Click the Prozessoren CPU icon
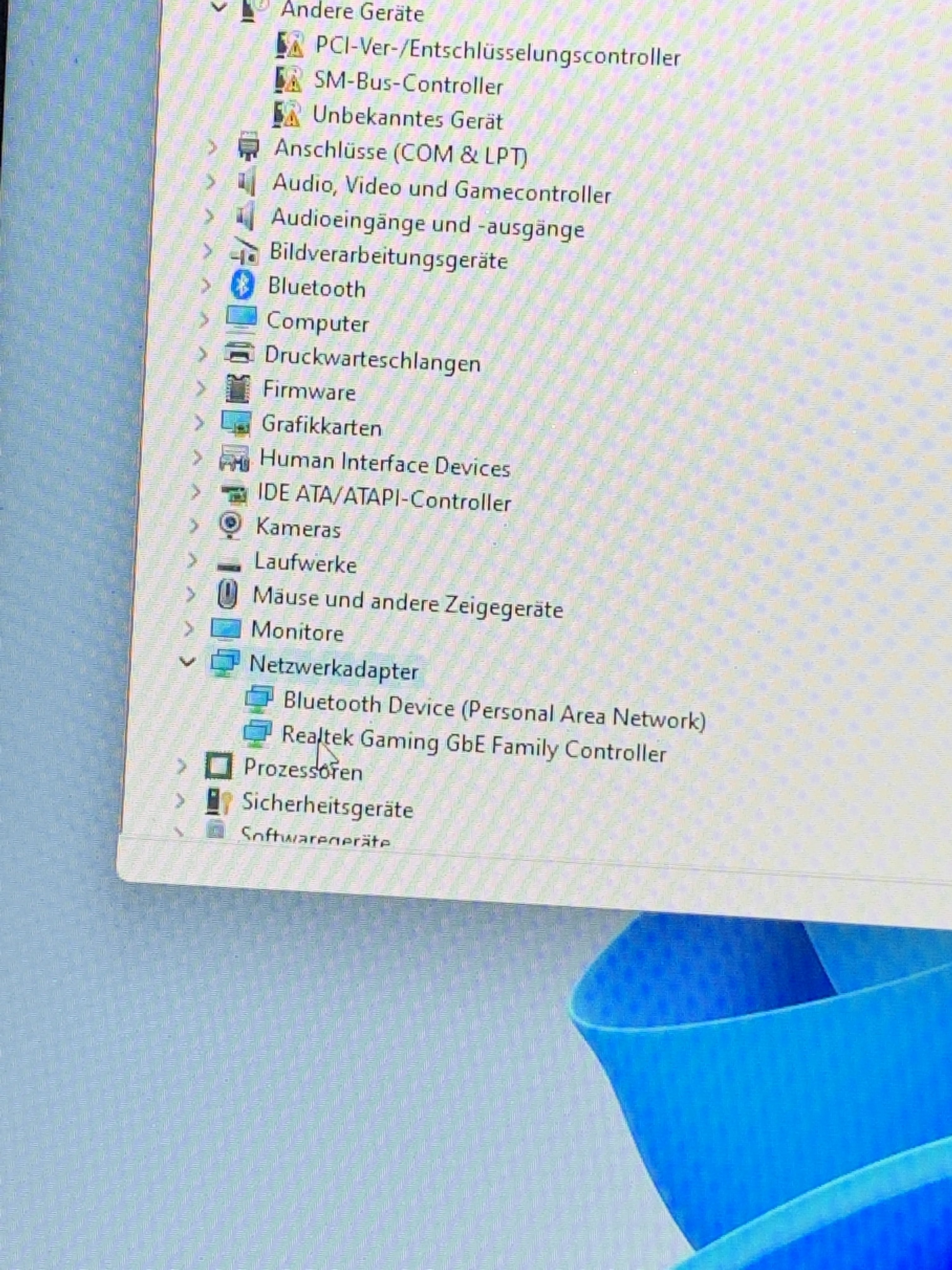 tap(218, 766)
